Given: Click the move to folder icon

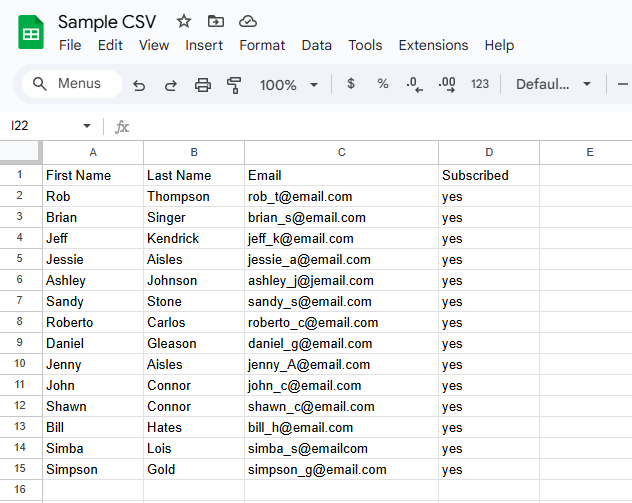Looking at the screenshot, I should tap(216, 21).
